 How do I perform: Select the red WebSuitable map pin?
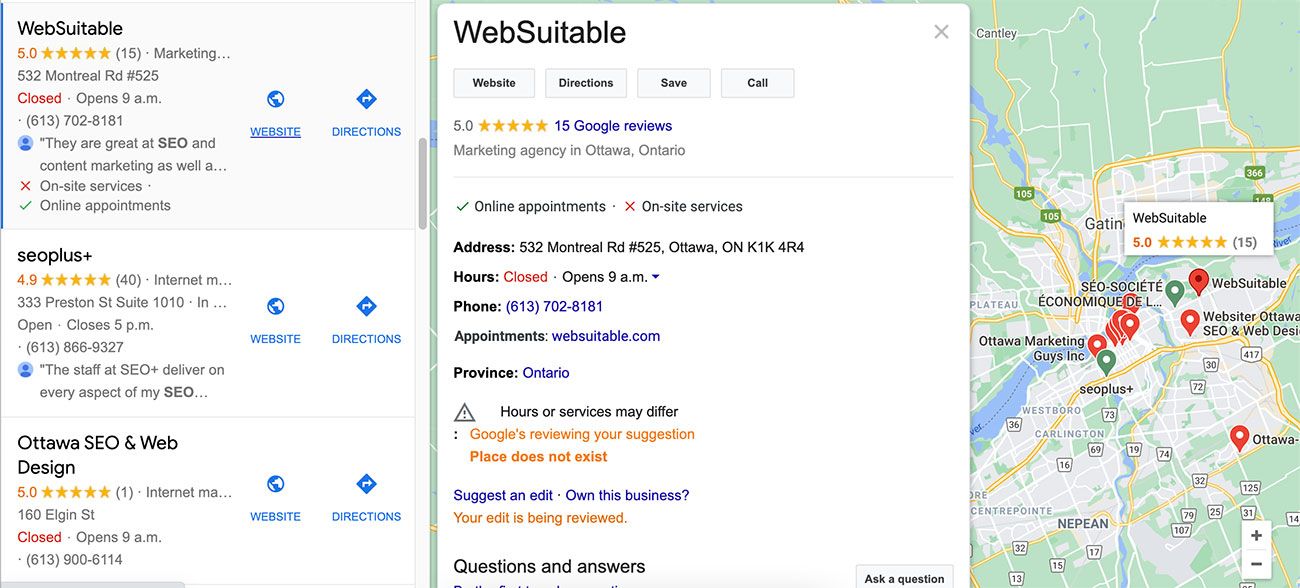1198,282
